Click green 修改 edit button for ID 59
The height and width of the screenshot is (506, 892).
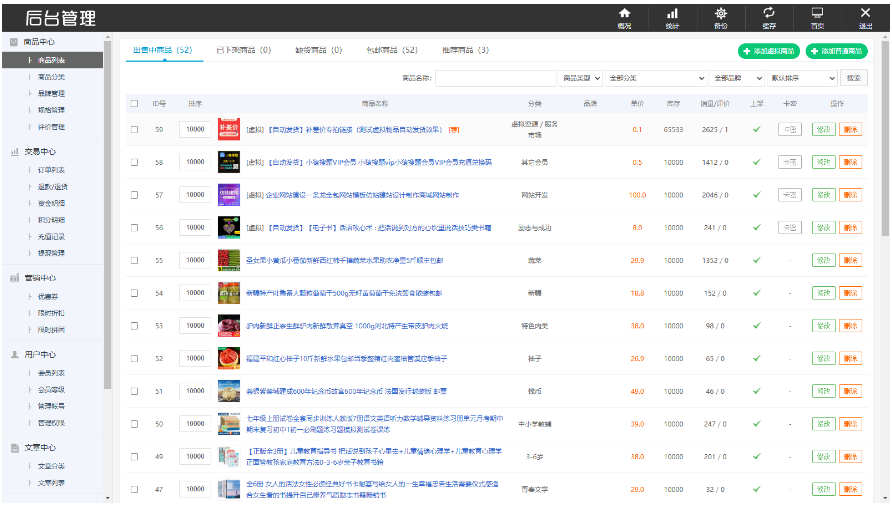coord(824,130)
